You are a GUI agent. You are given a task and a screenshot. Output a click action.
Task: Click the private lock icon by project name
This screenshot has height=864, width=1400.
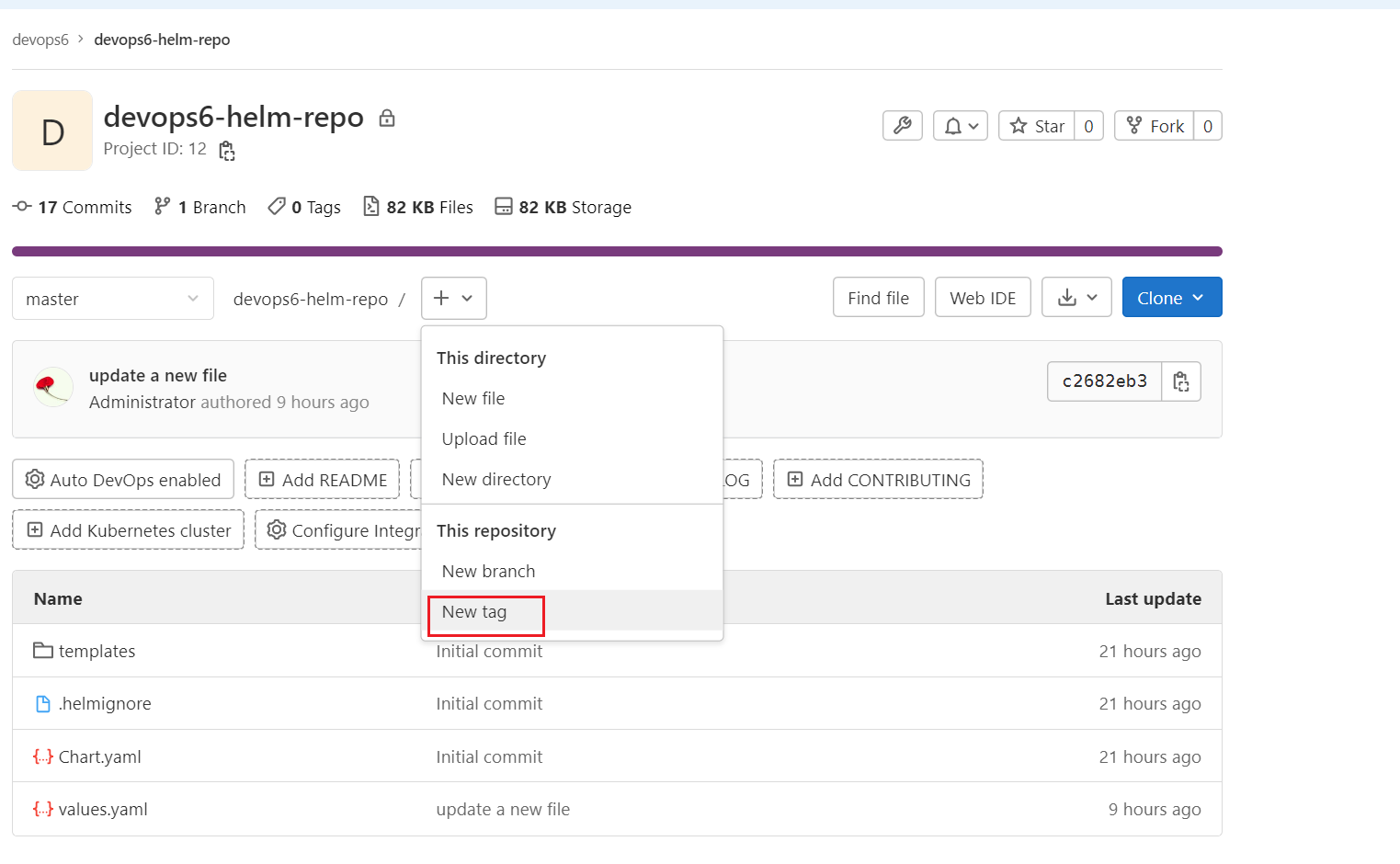tap(387, 118)
